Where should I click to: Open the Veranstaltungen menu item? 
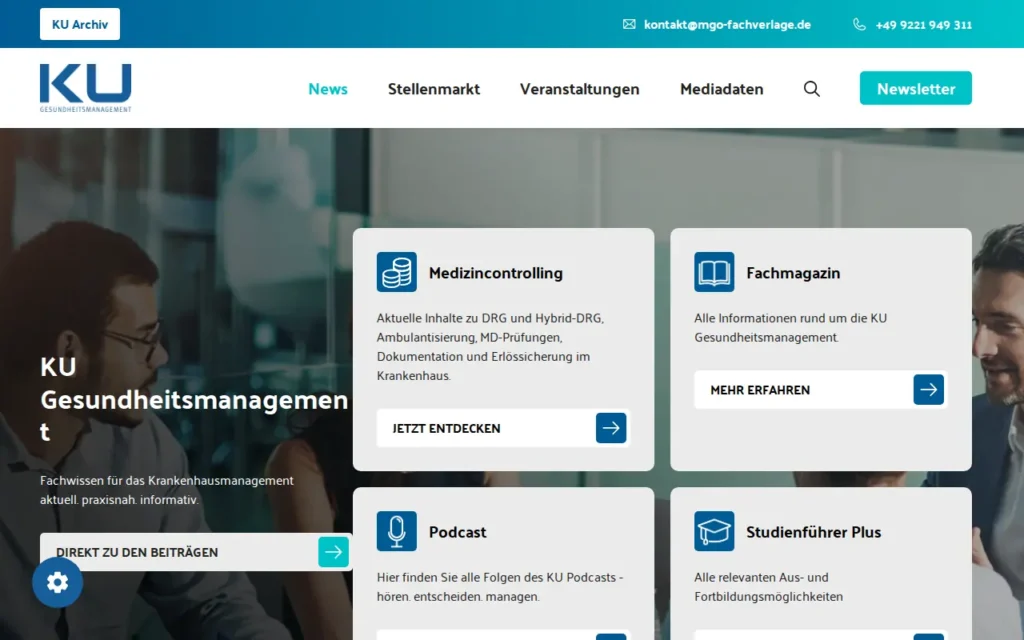click(579, 89)
